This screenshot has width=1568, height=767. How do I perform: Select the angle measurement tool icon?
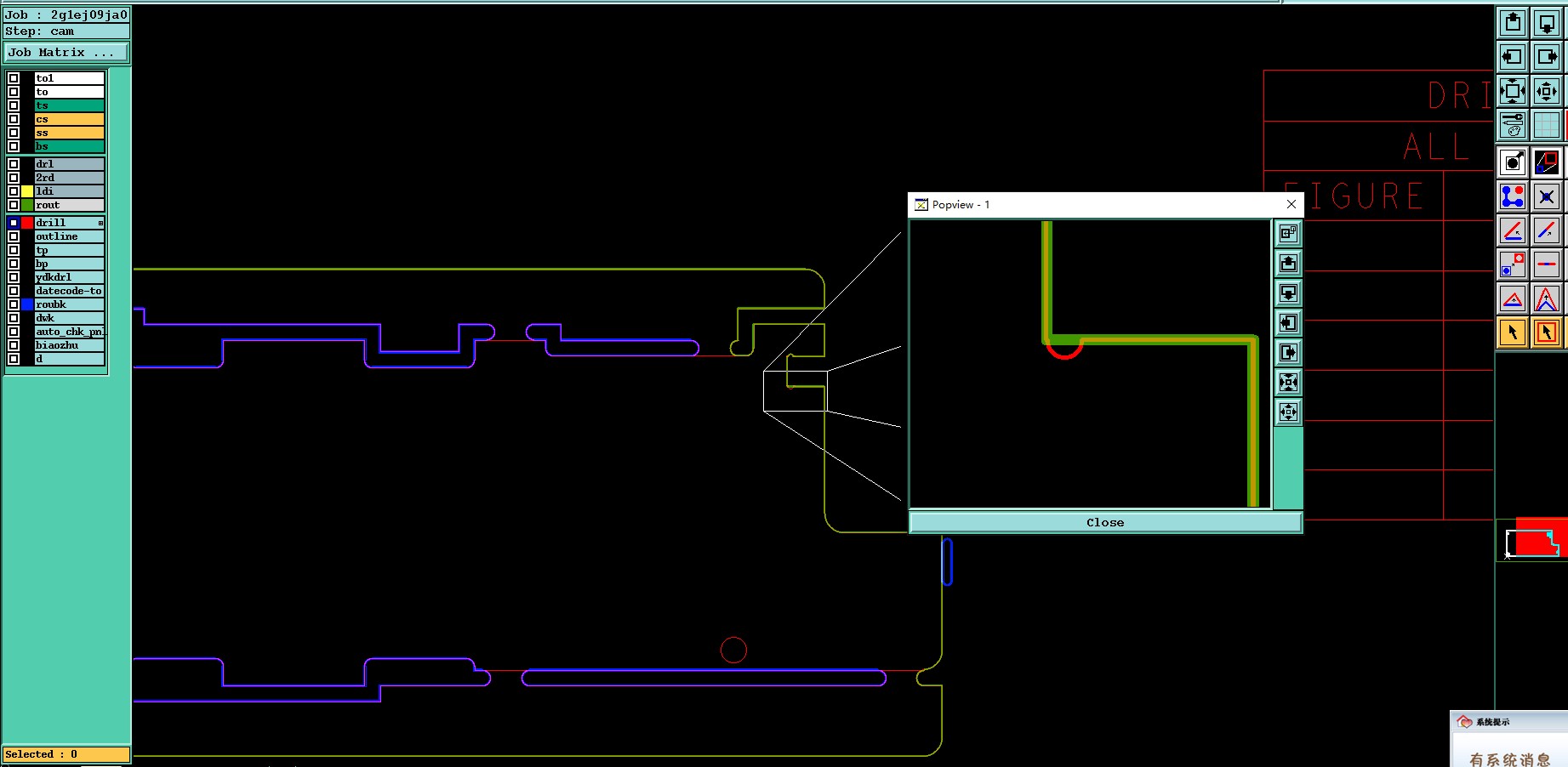click(1513, 230)
